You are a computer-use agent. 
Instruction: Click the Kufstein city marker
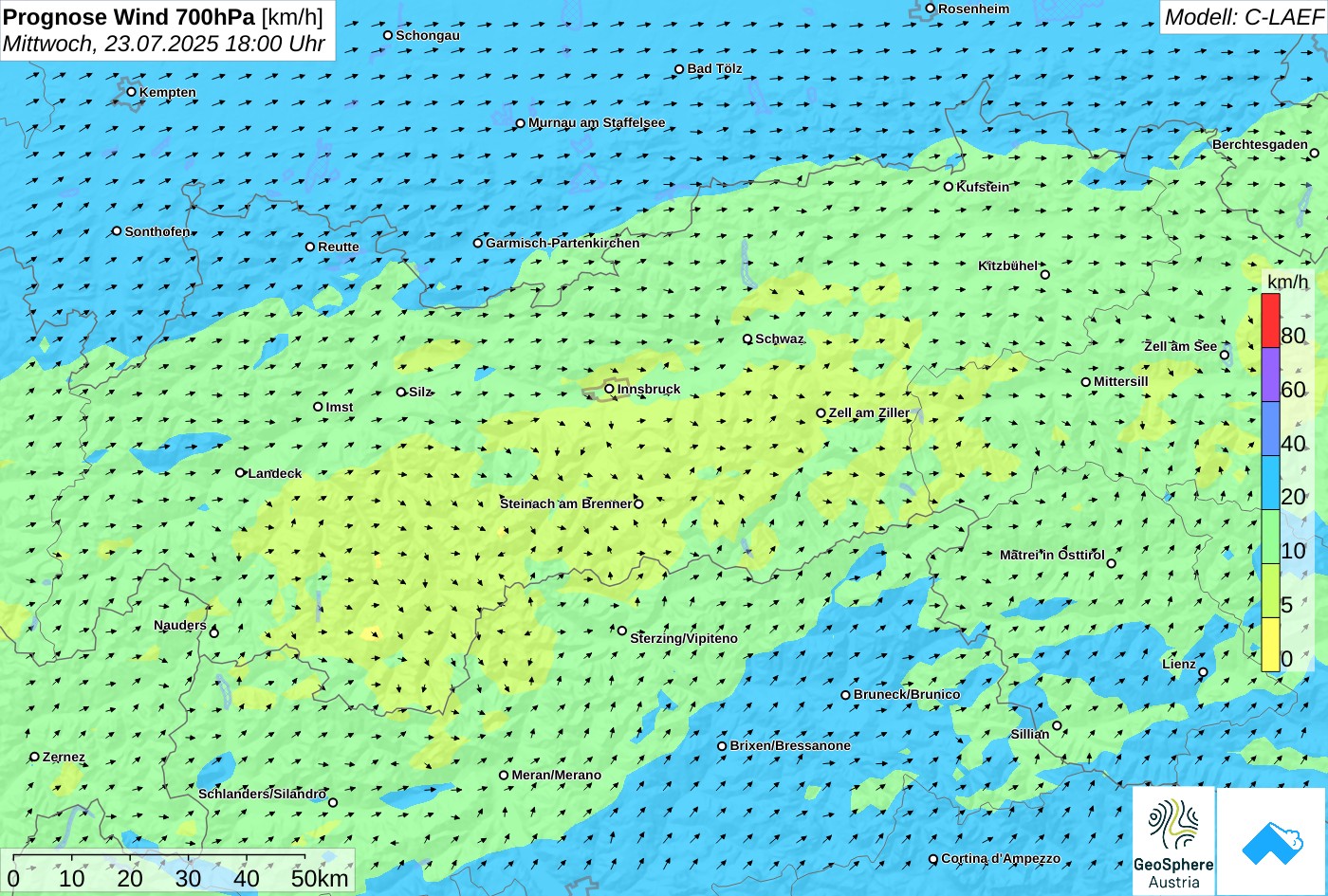click(x=949, y=187)
